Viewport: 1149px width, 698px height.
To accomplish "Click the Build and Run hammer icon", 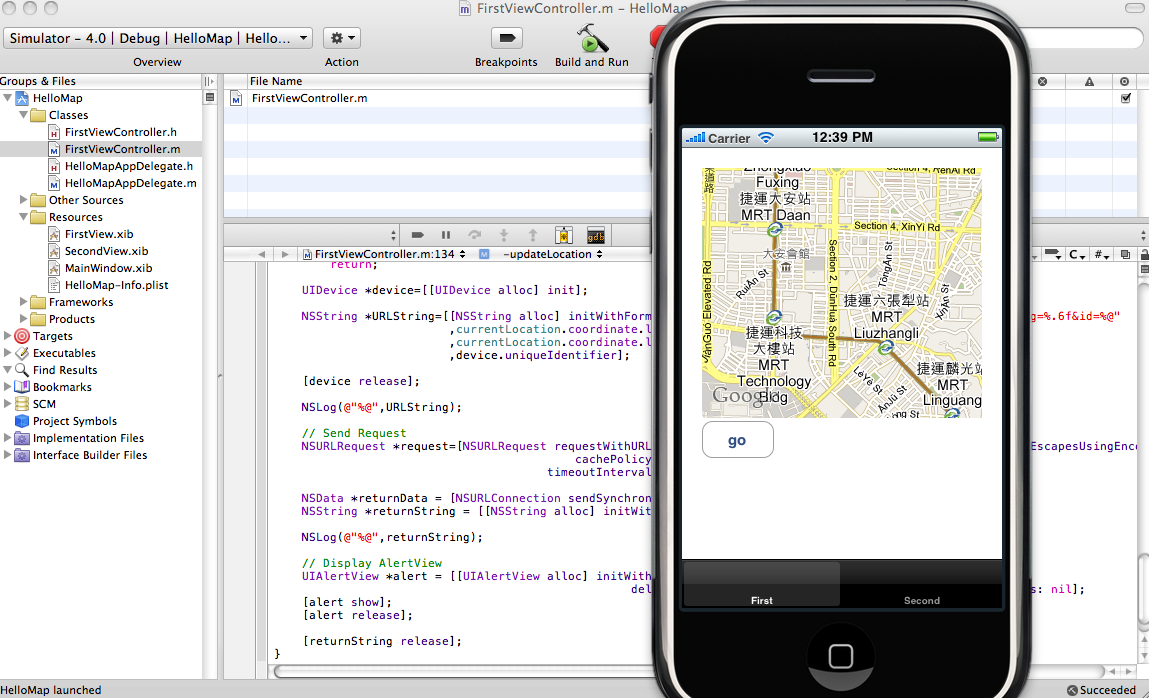I will pyautogui.click(x=591, y=38).
